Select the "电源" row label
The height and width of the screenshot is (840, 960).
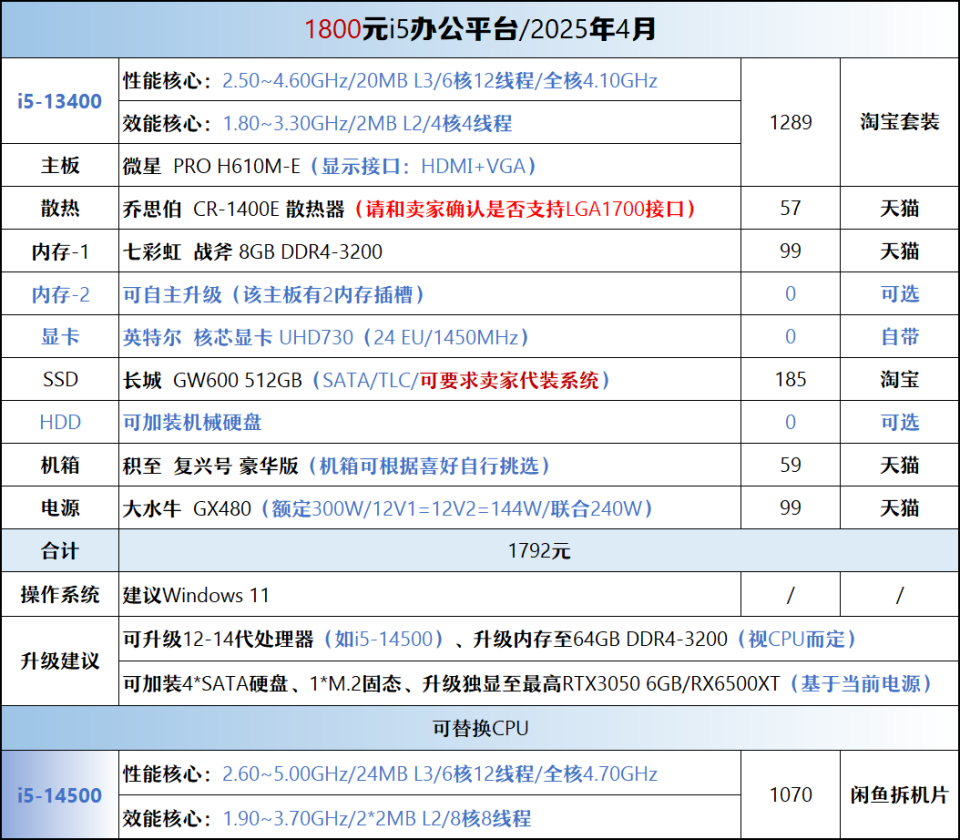coord(59,508)
